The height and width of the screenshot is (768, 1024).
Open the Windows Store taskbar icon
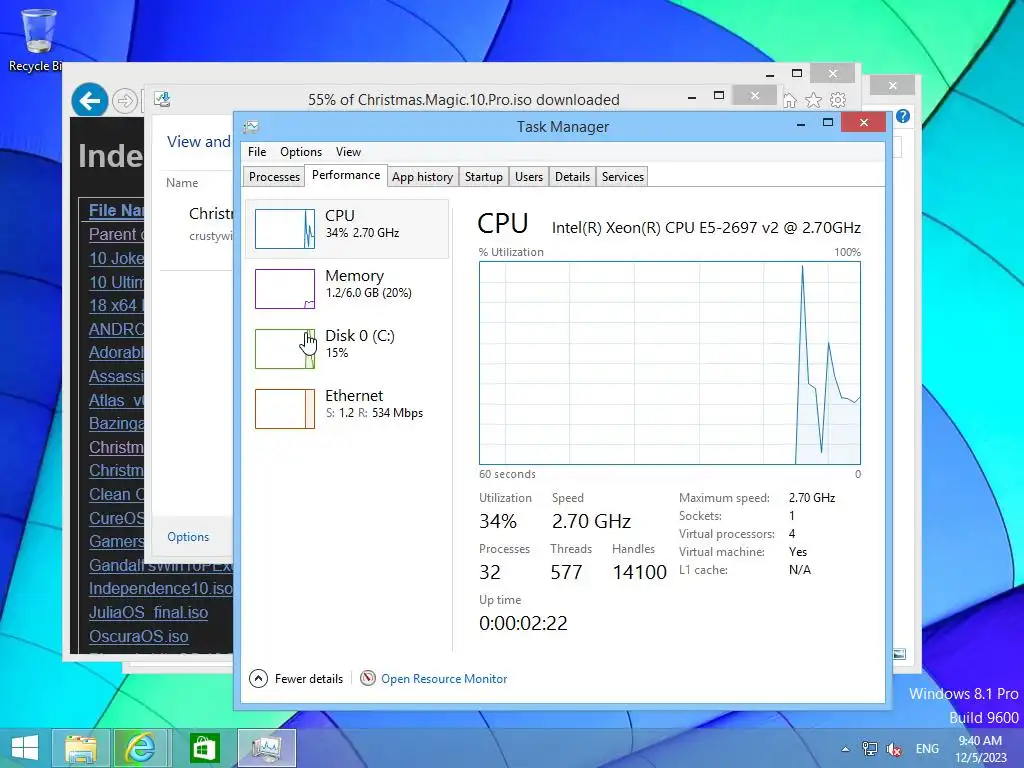coord(204,748)
